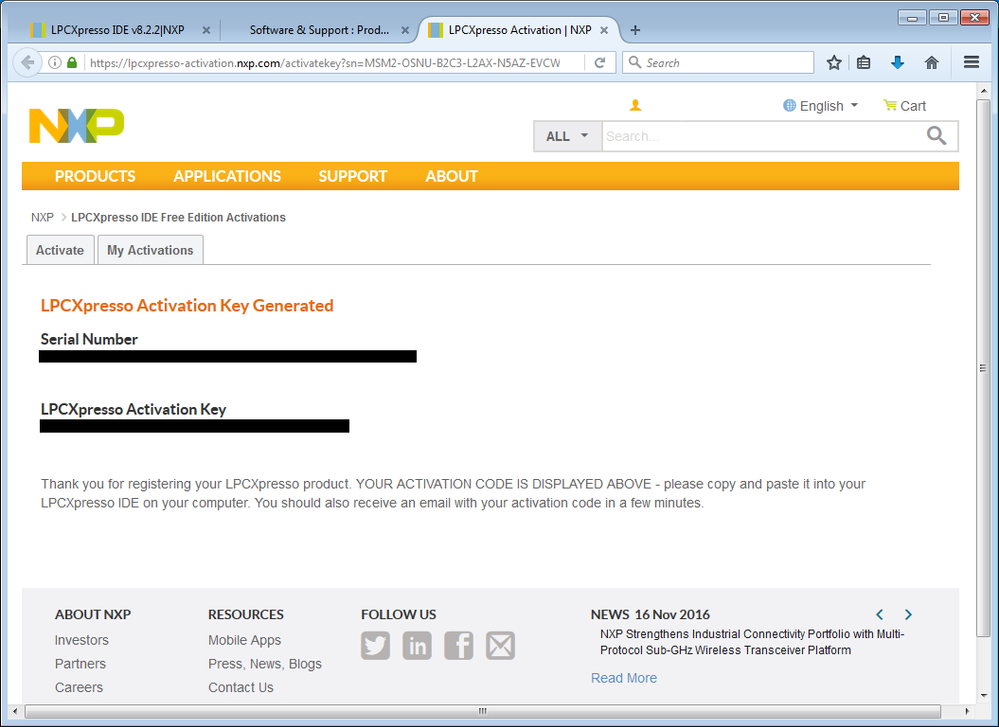
Task: Go back with the browser back arrow
Action: tap(27, 62)
